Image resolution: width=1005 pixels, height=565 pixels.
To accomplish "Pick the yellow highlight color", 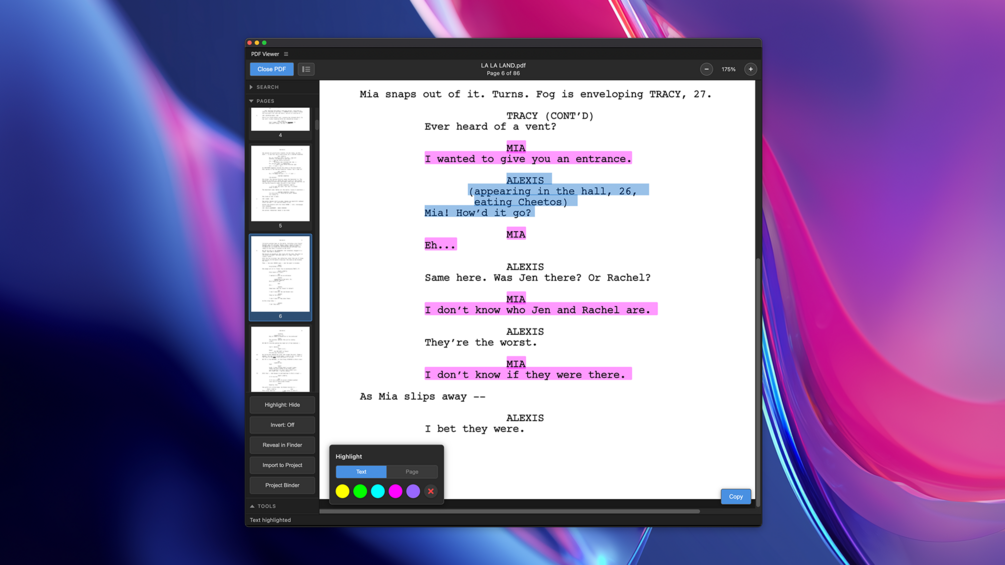I will (x=342, y=491).
